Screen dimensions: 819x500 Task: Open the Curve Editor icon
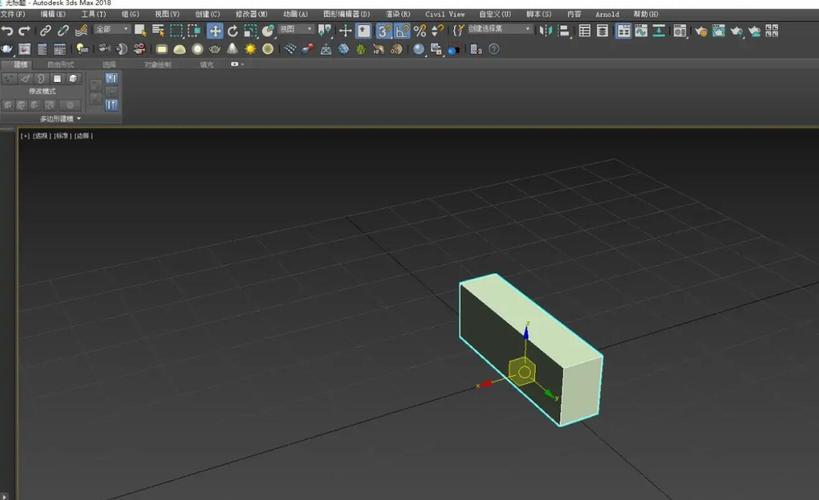(641, 31)
